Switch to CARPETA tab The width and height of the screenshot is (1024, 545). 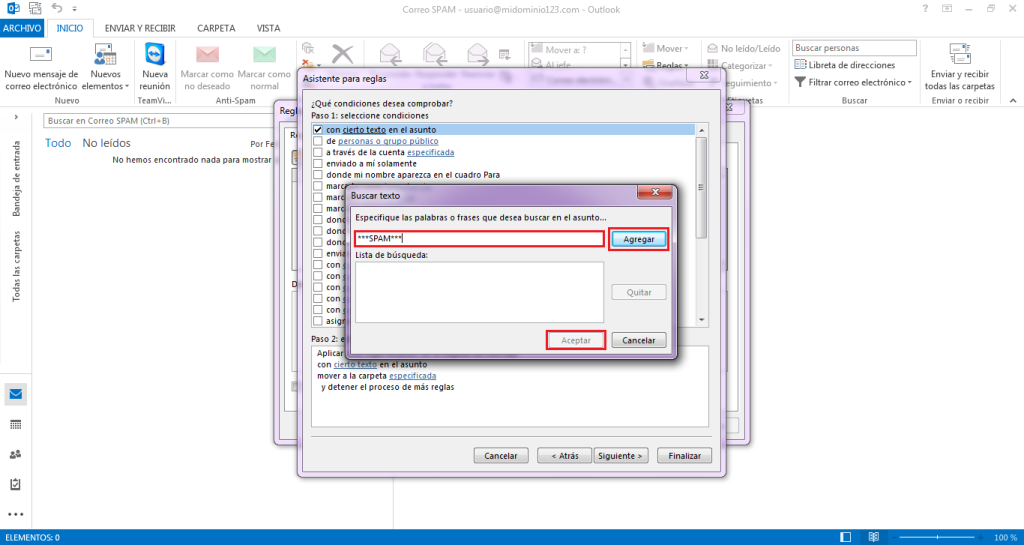click(216, 28)
